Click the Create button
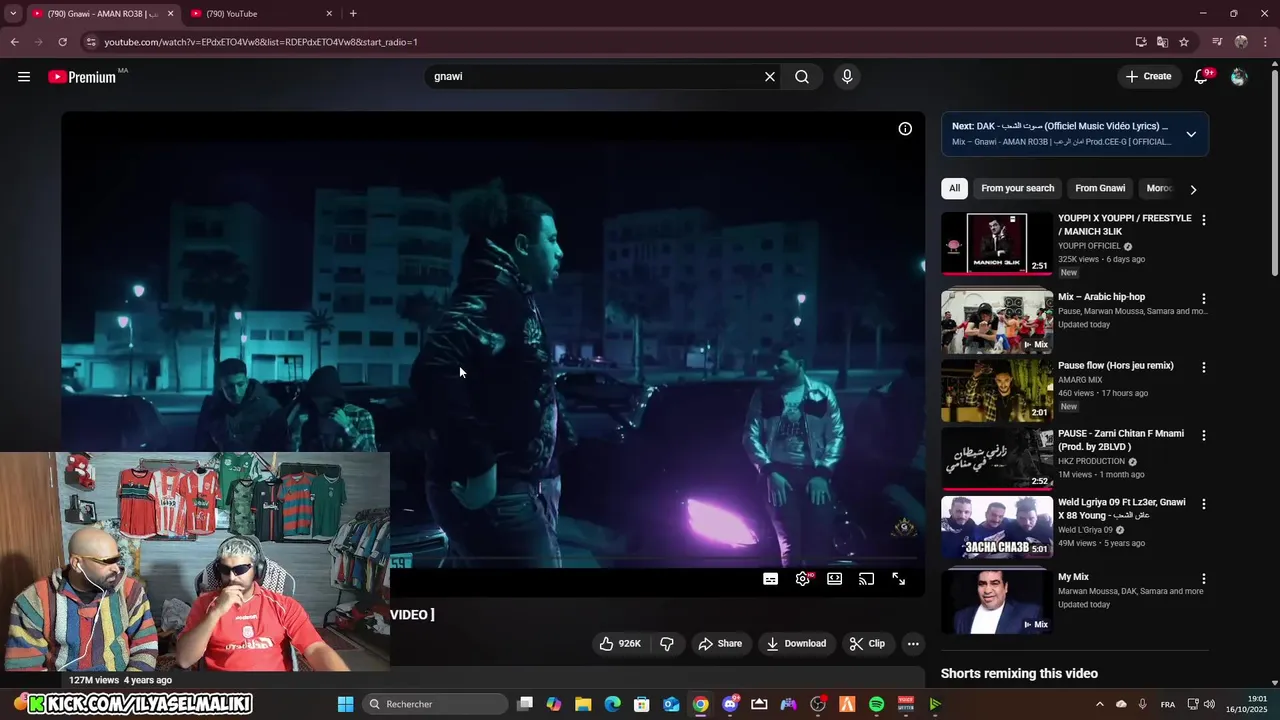 (x=1148, y=76)
